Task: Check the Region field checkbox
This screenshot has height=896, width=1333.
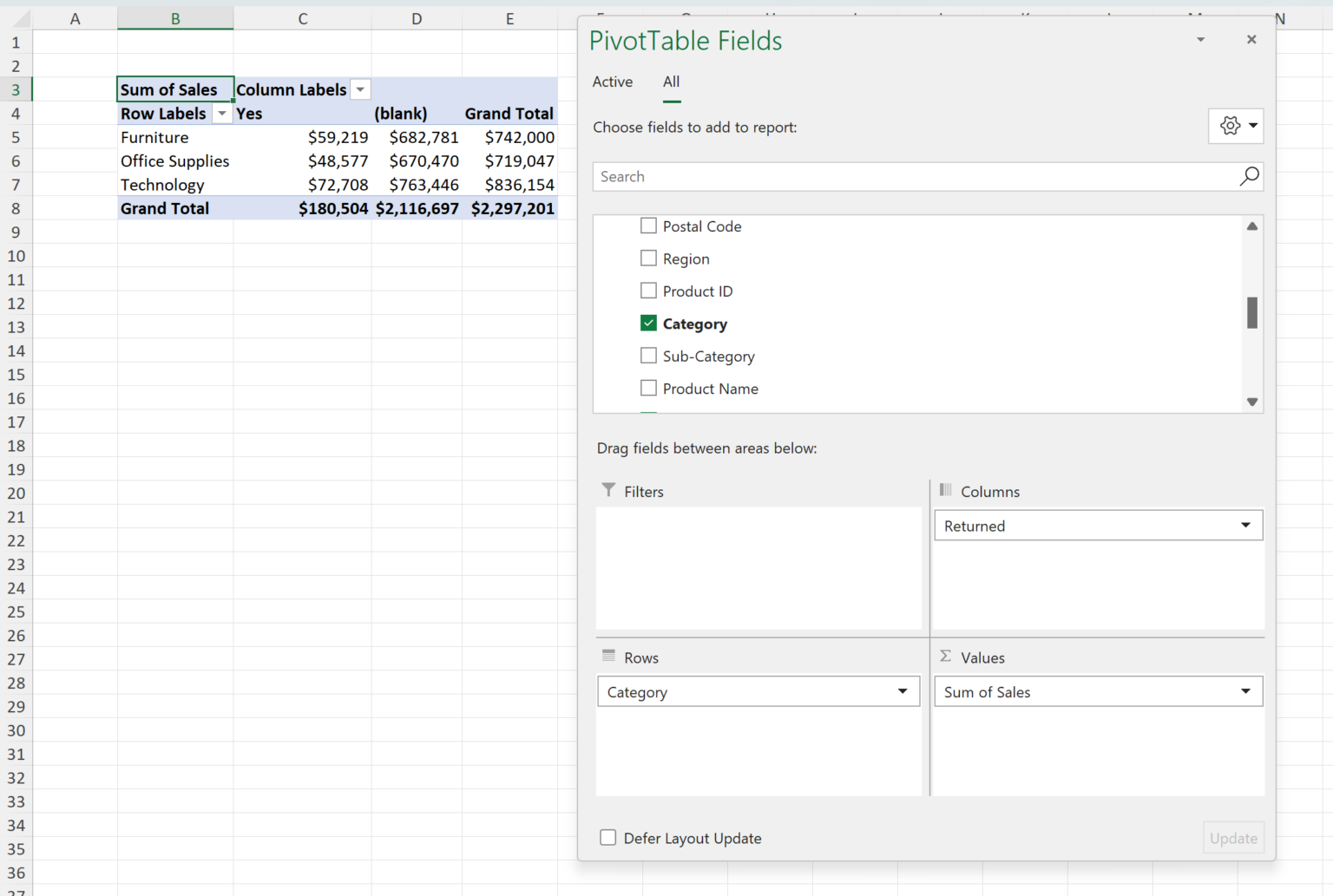Action: click(648, 258)
